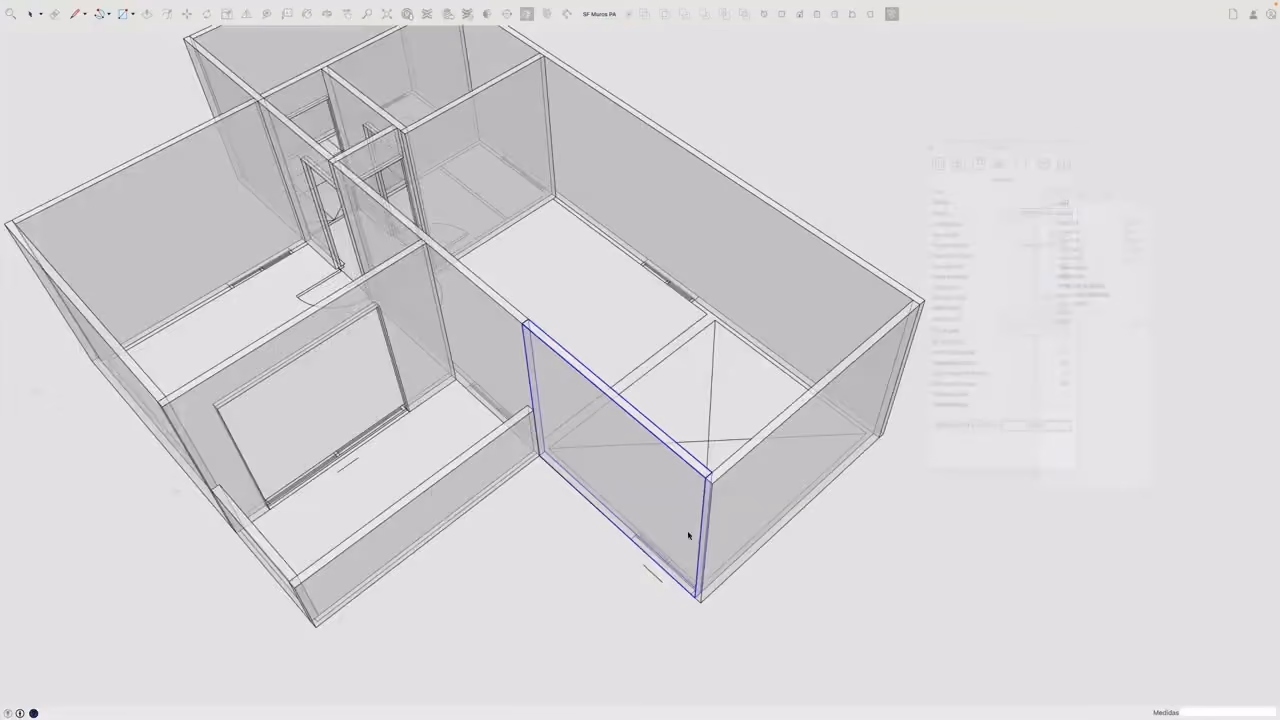Select the Scale tool
The width and height of the screenshot is (1280, 720).
click(x=227, y=14)
